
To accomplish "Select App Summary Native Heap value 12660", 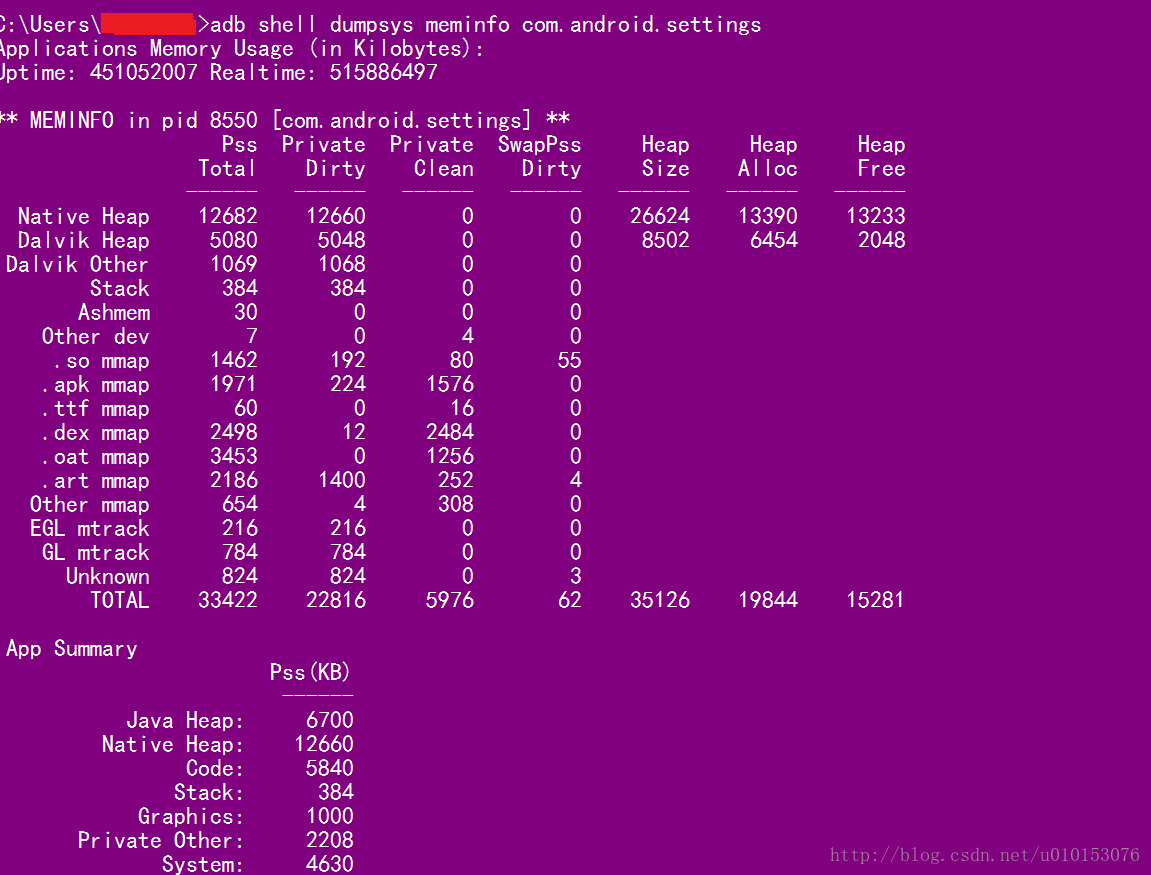I will [324, 744].
